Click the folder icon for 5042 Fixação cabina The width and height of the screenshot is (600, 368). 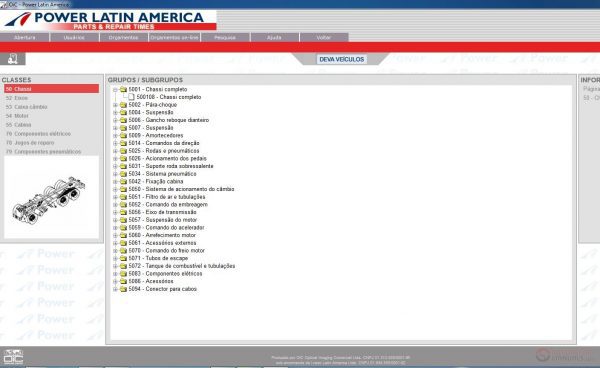[123, 181]
